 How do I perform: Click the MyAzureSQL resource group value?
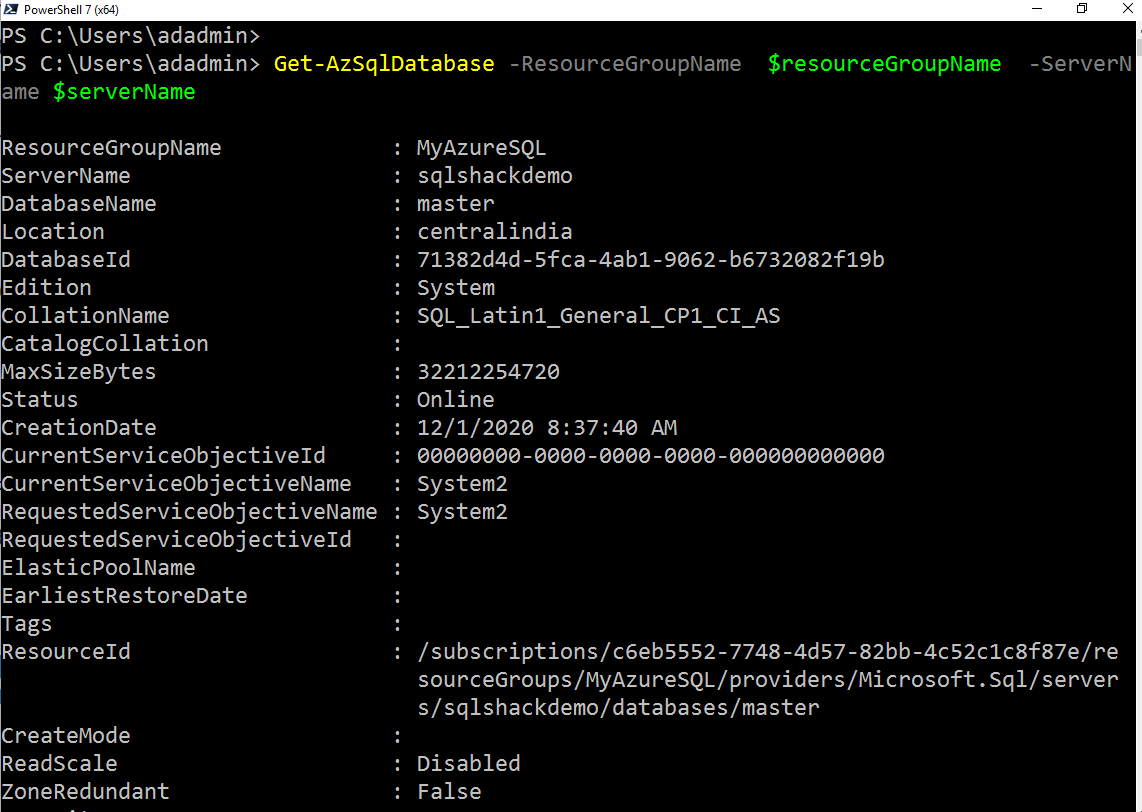click(x=481, y=148)
